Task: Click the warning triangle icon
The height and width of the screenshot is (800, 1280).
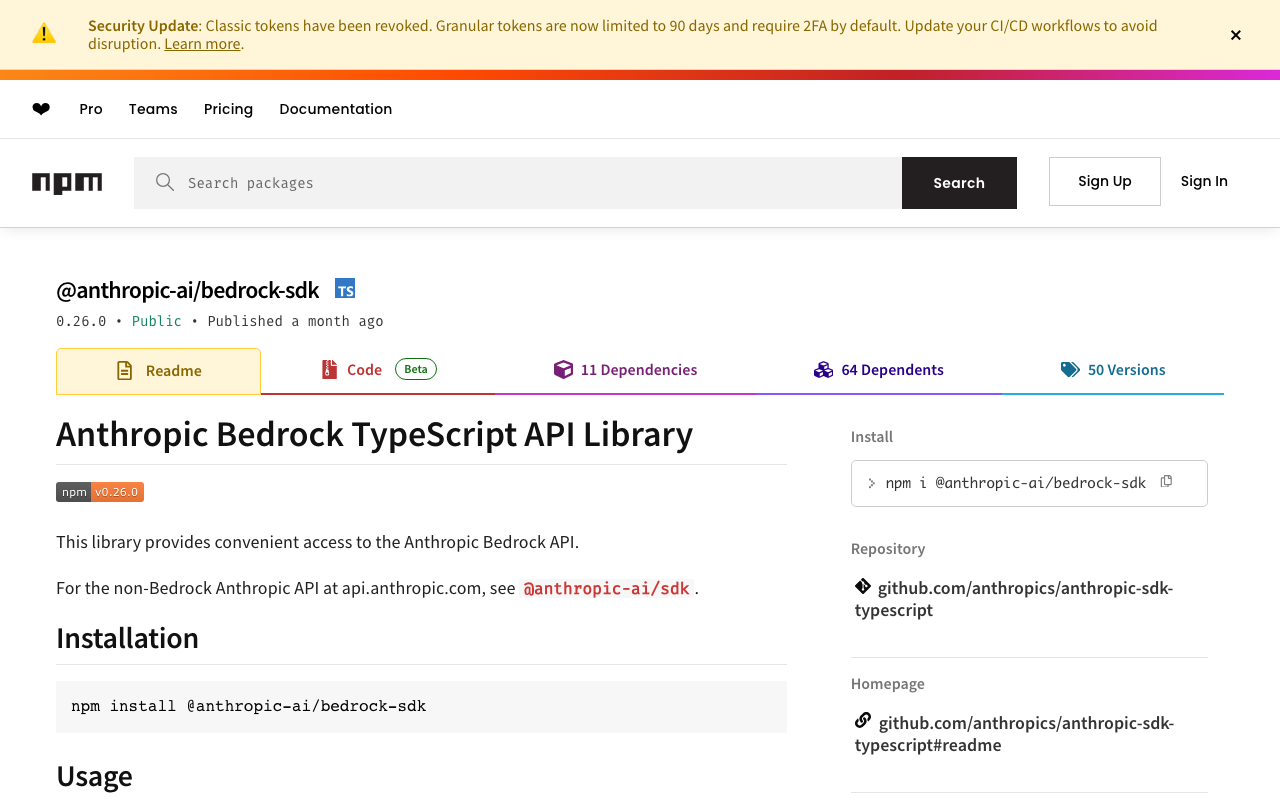Action: point(44,34)
